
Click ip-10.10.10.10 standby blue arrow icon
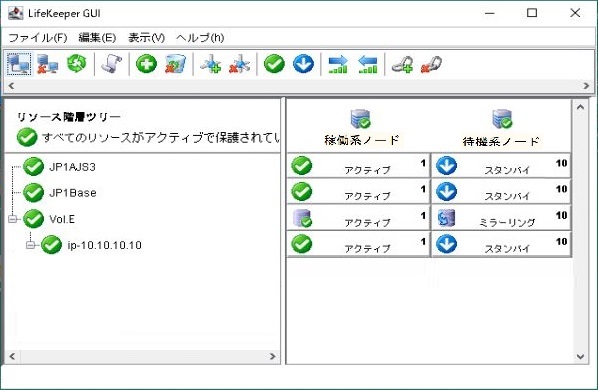tap(447, 244)
